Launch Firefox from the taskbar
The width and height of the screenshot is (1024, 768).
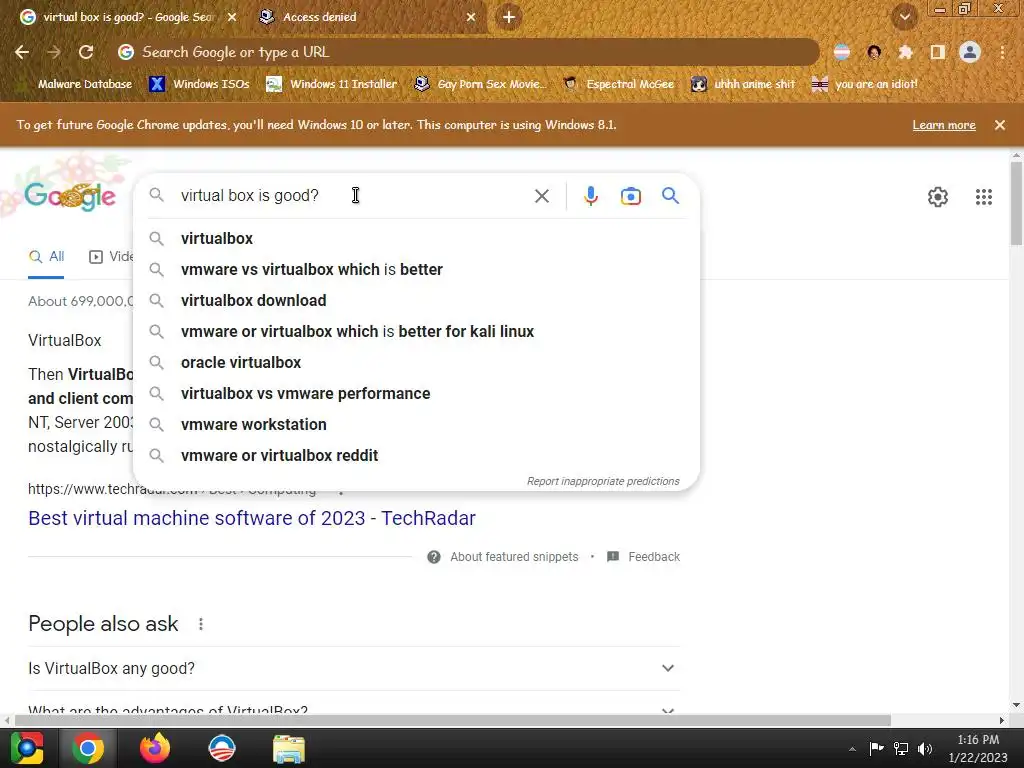pos(155,748)
